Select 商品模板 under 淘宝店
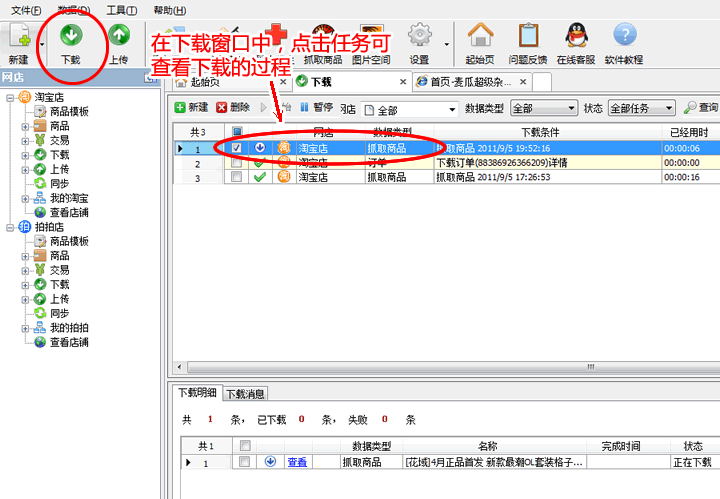This screenshot has height=499, width=720. [x=69, y=112]
